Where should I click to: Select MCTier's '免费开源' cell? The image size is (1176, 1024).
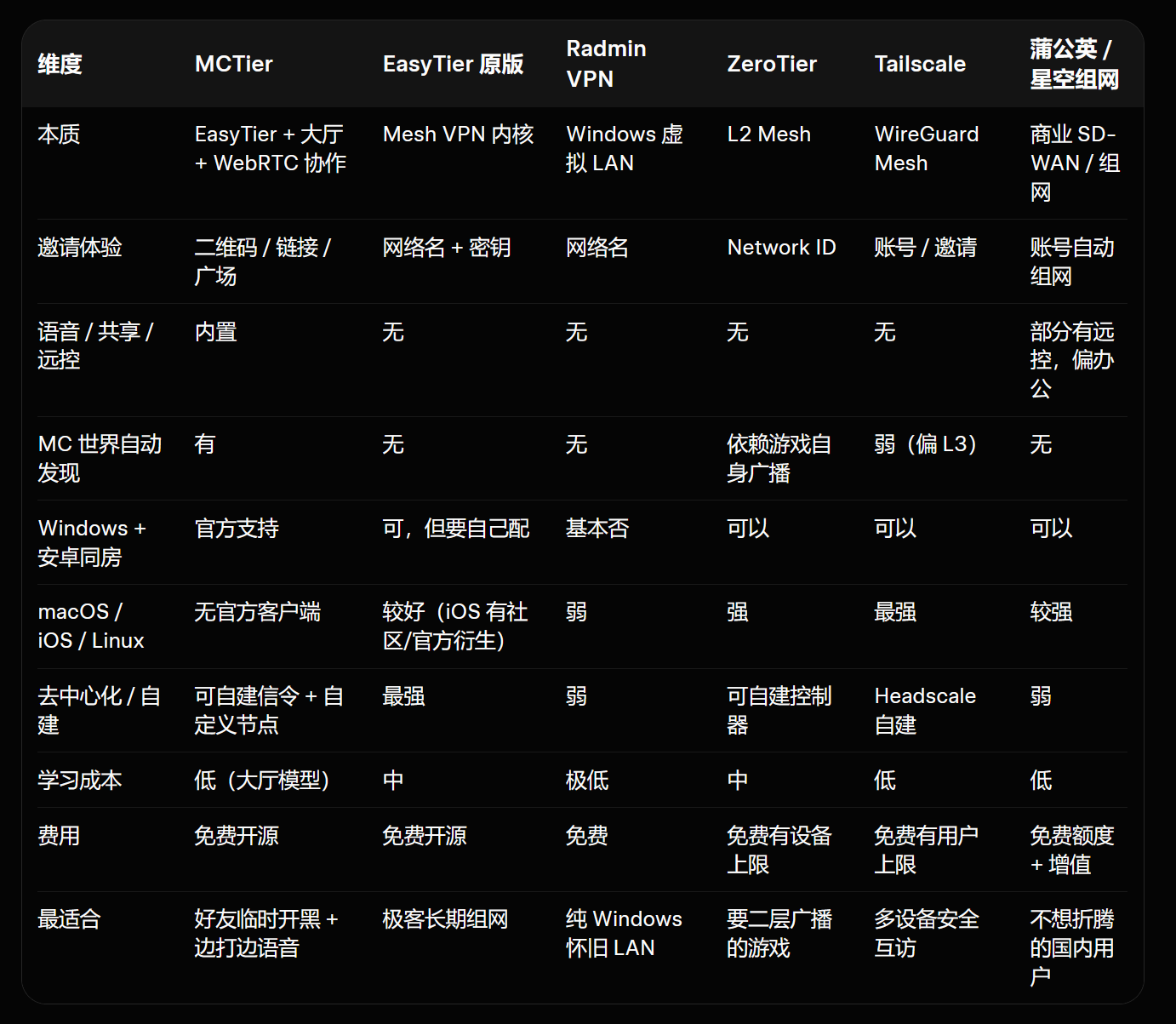[x=237, y=836]
